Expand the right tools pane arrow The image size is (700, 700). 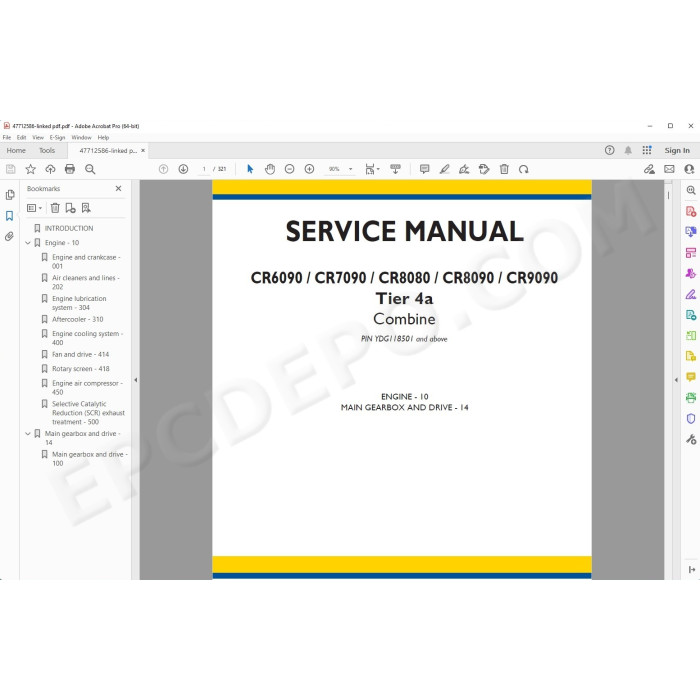tap(676, 380)
